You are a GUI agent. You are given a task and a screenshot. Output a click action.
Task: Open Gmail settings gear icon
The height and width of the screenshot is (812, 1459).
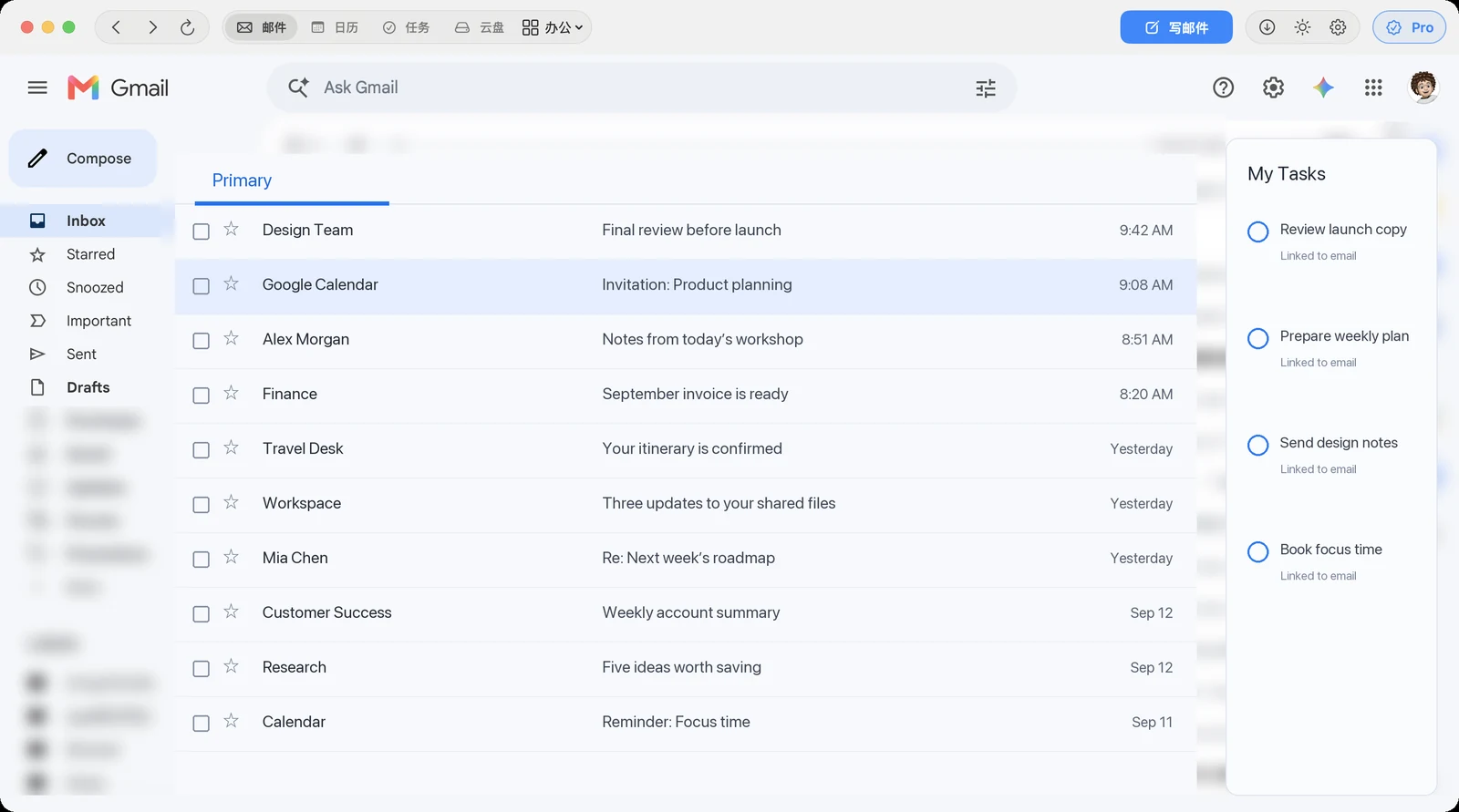pyautogui.click(x=1273, y=87)
